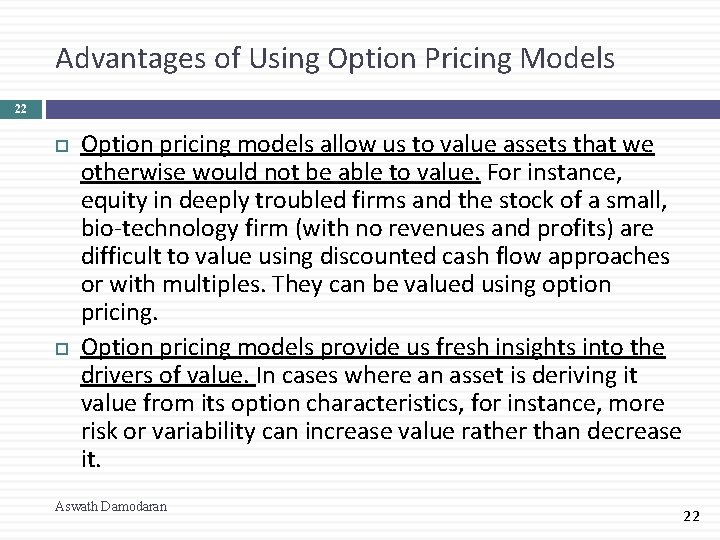The height and width of the screenshot is (540, 720).
Task: Click the slide number badge at top left
Action: click(20, 104)
